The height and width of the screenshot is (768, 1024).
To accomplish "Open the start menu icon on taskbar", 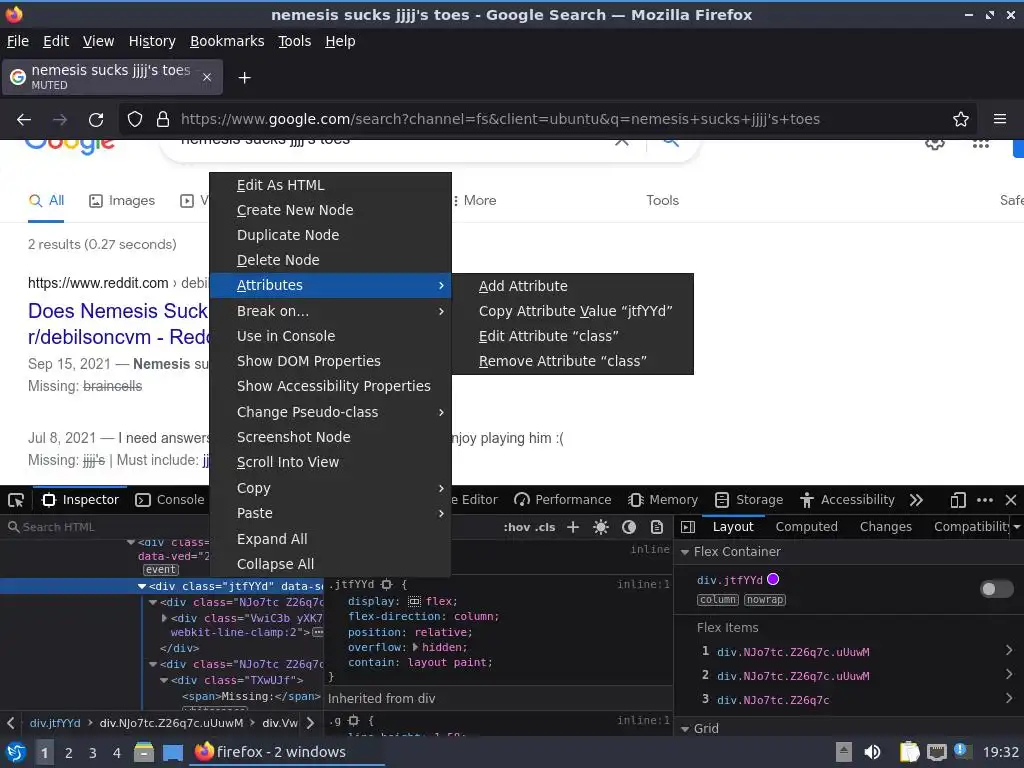I will pos(15,752).
